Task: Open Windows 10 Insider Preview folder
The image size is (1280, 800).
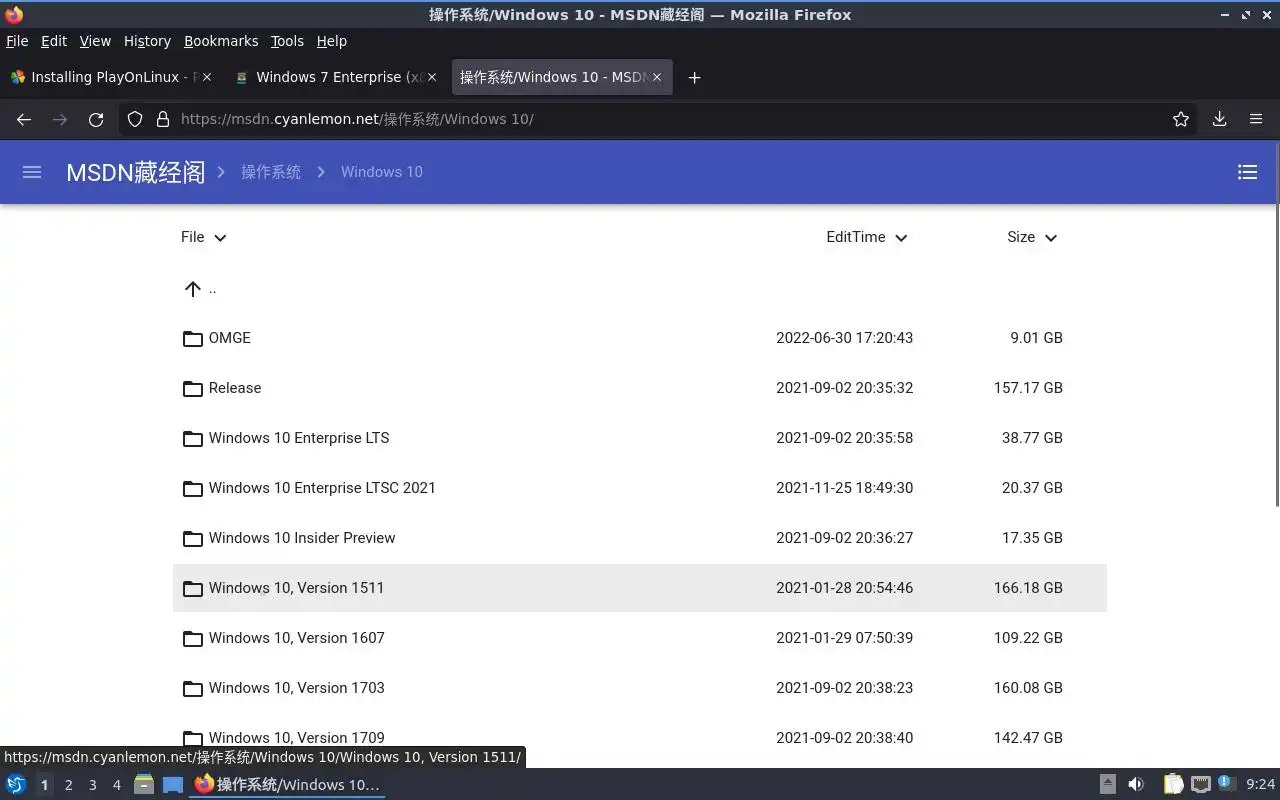Action: click(x=302, y=538)
